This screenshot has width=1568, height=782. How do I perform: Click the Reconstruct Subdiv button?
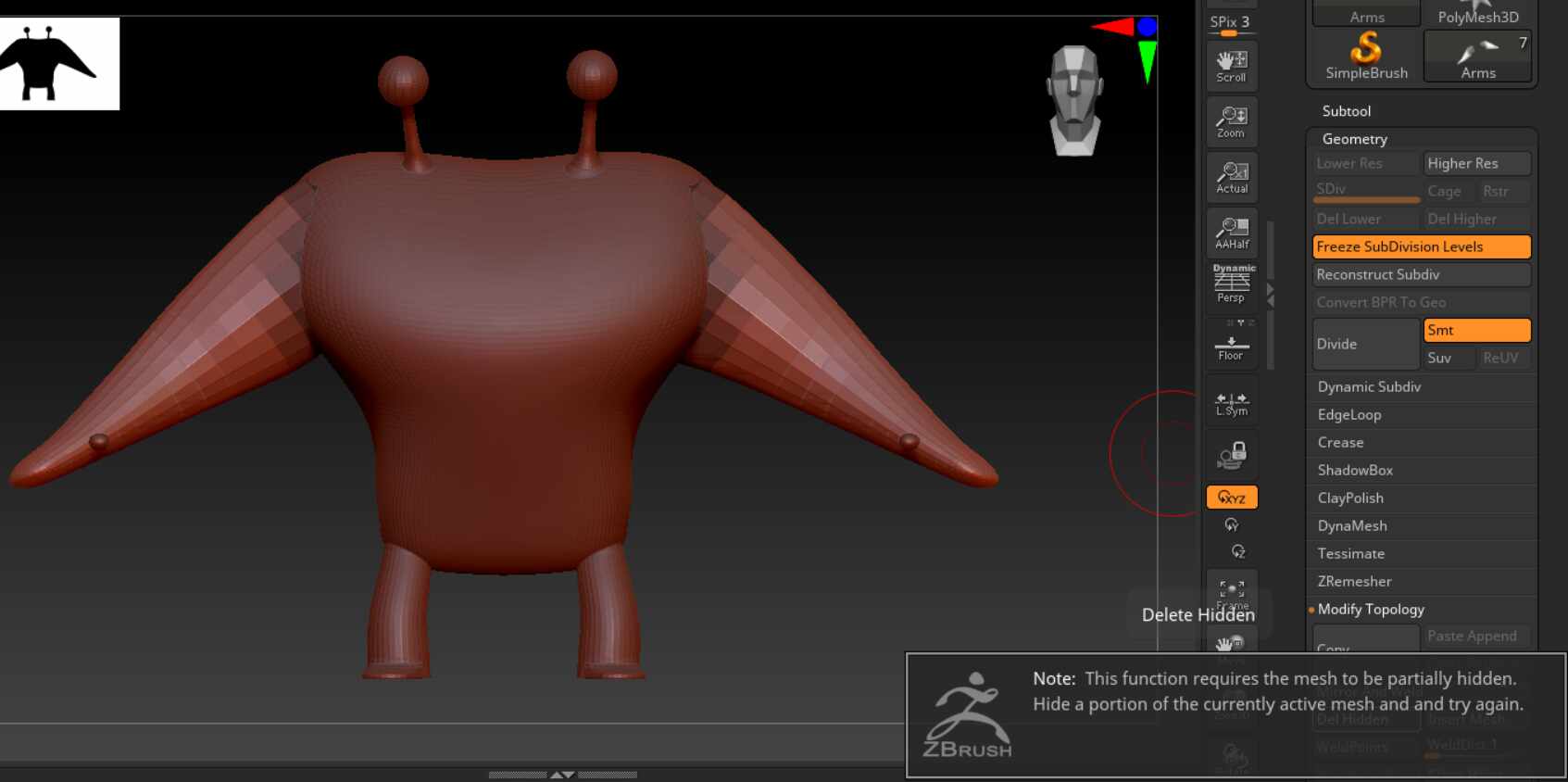pos(1421,274)
